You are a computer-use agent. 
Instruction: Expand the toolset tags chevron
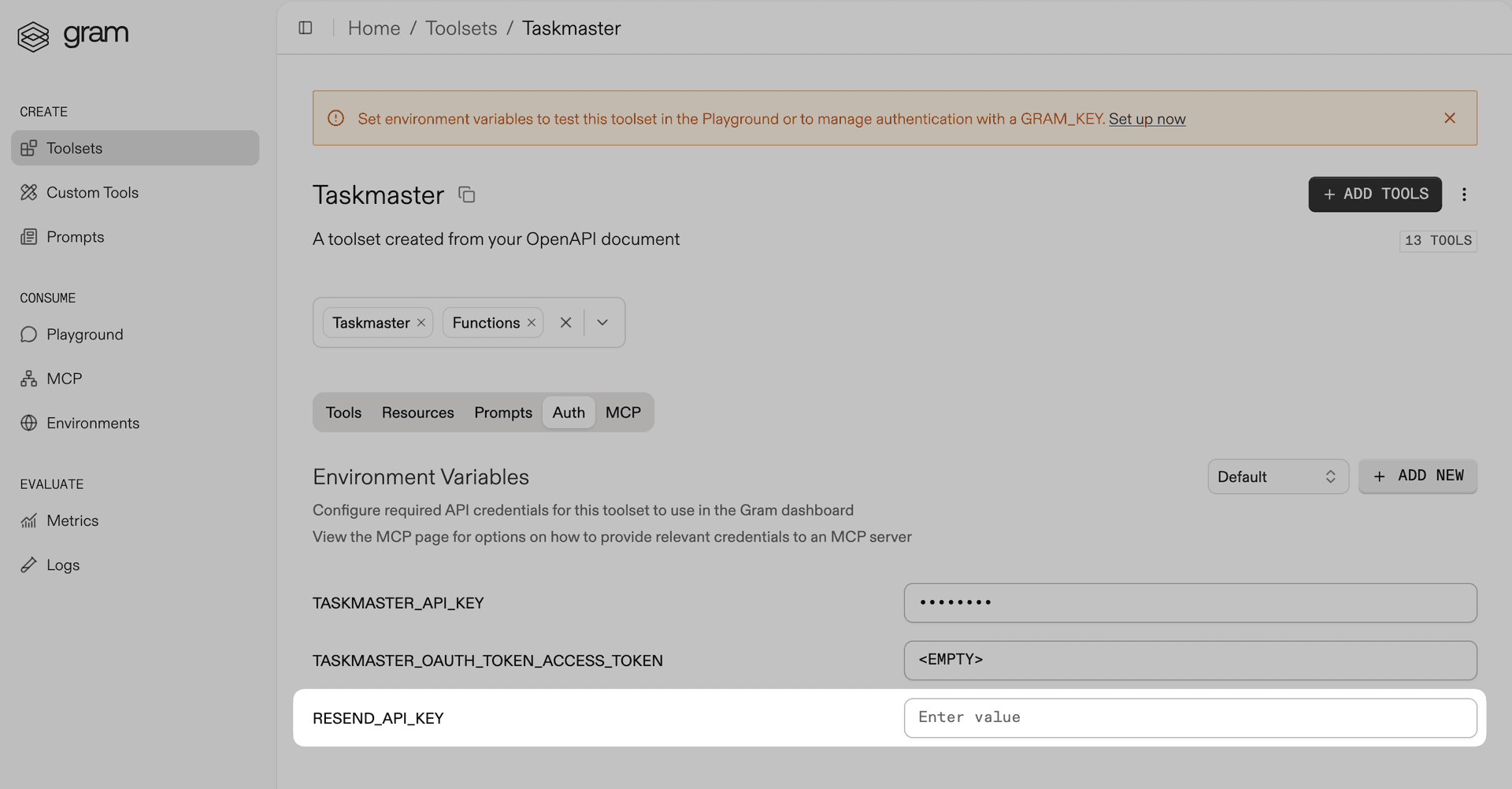tap(602, 322)
